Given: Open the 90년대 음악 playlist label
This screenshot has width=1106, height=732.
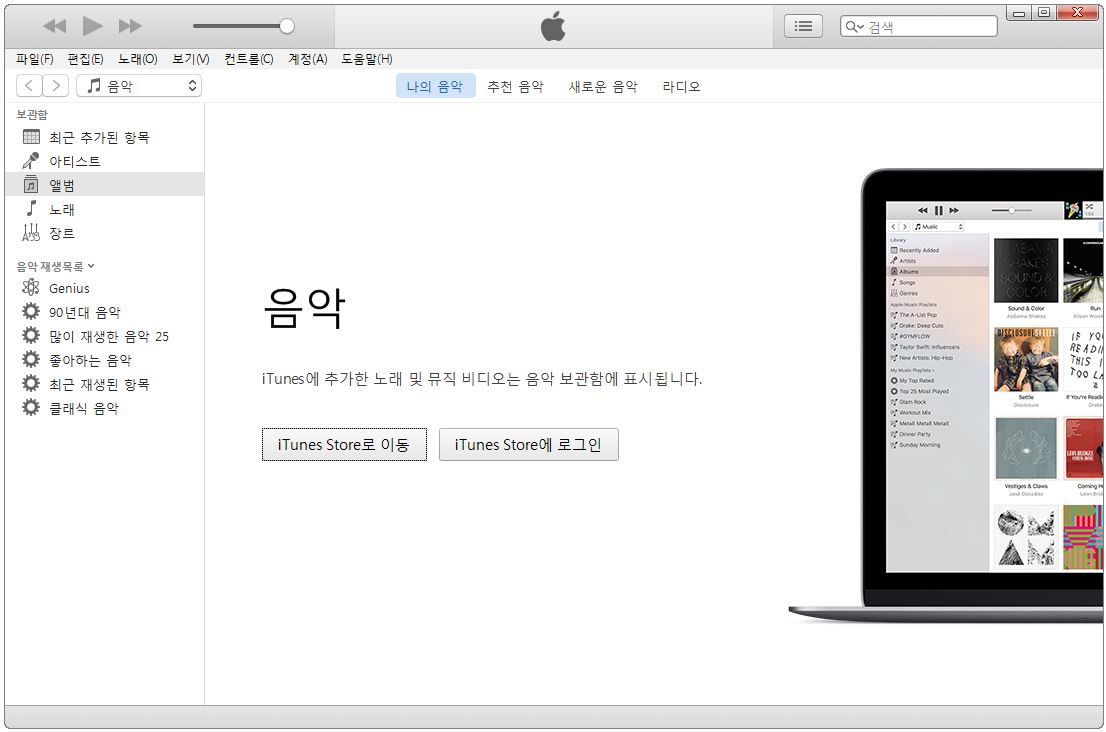Looking at the screenshot, I should 85,312.
